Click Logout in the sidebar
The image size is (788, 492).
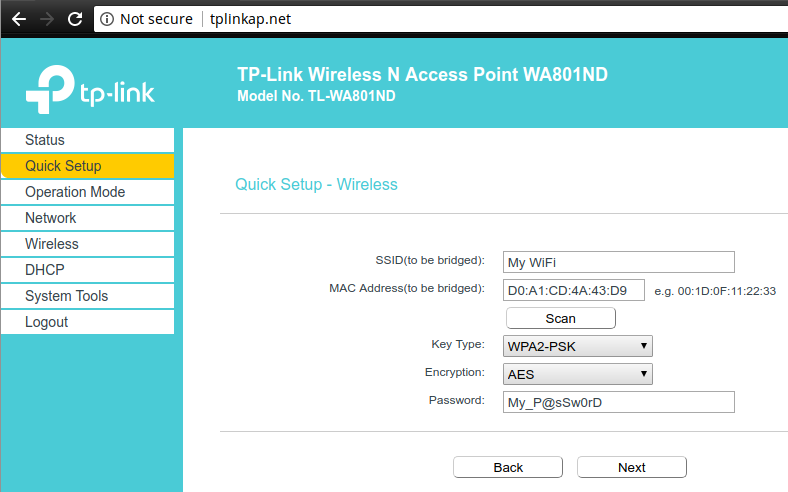coord(87,322)
